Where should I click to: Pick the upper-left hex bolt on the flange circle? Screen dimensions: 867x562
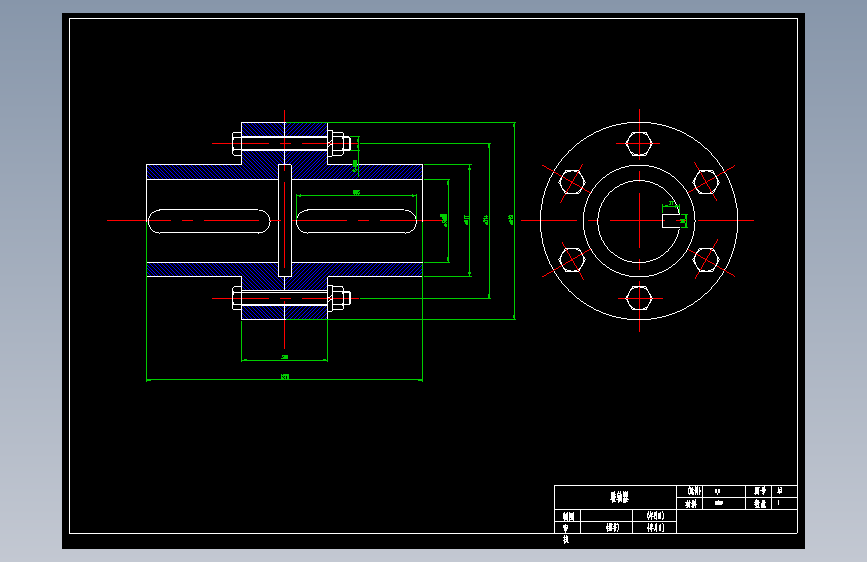572,182
